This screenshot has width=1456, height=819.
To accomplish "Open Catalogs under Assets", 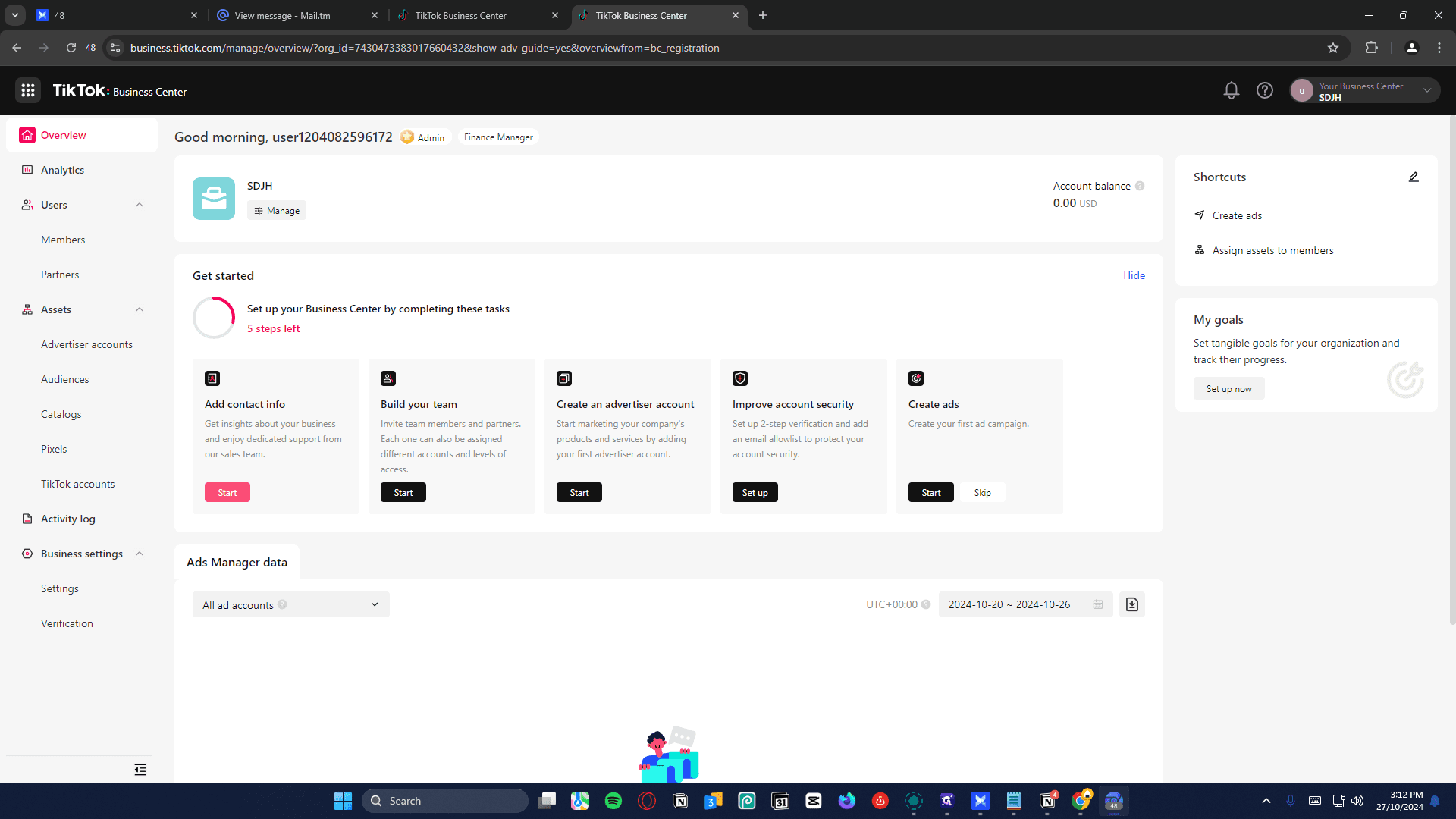I will (x=61, y=414).
